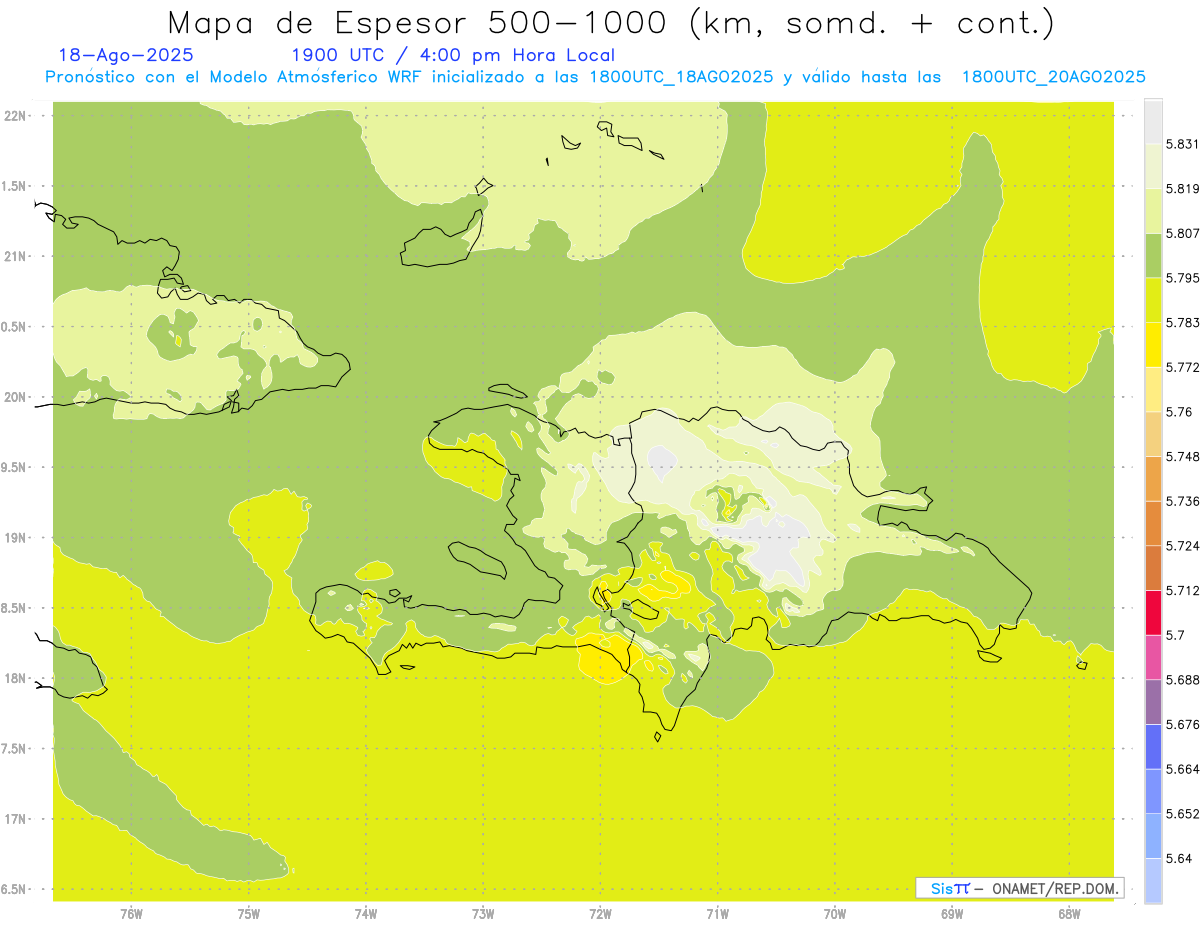
Task: Pick the purple legend swatch between 5.688 and 5.676
Action: coord(1153,701)
